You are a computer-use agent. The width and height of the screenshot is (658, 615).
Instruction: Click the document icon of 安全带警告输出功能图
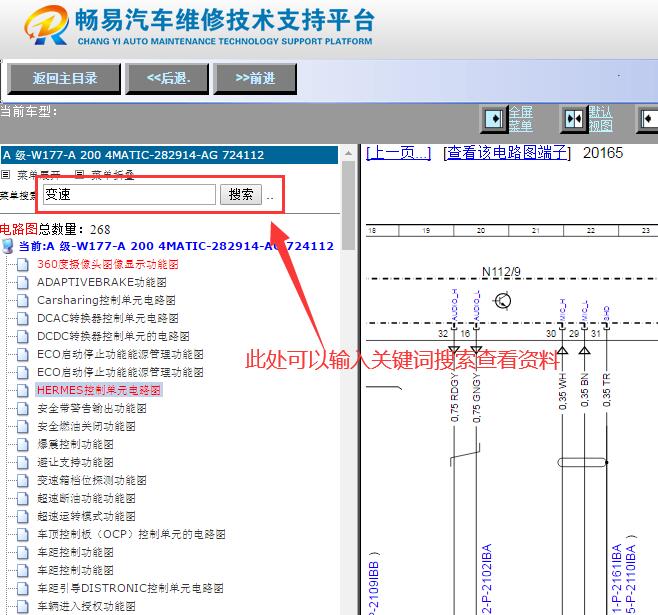(23, 409)
